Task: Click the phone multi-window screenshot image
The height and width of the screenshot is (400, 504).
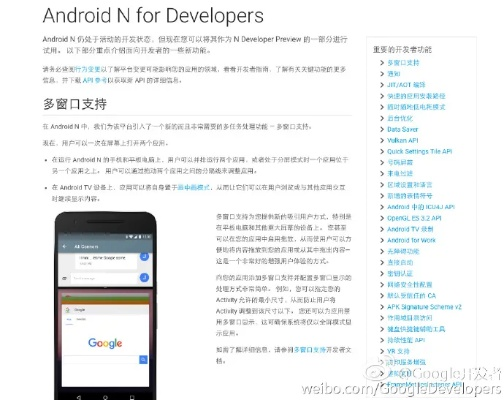Action: pos(105,305)
